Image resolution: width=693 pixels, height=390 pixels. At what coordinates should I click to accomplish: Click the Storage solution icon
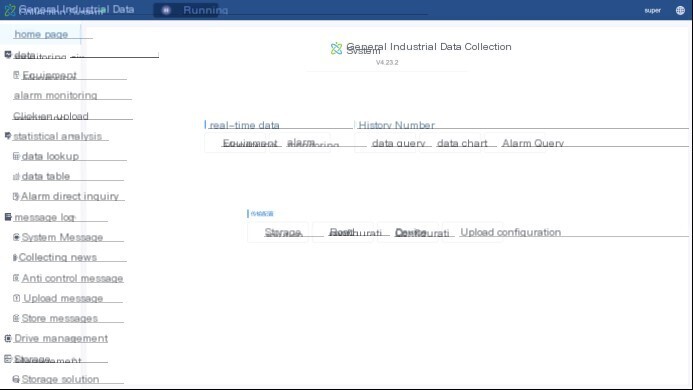[16, 379]
